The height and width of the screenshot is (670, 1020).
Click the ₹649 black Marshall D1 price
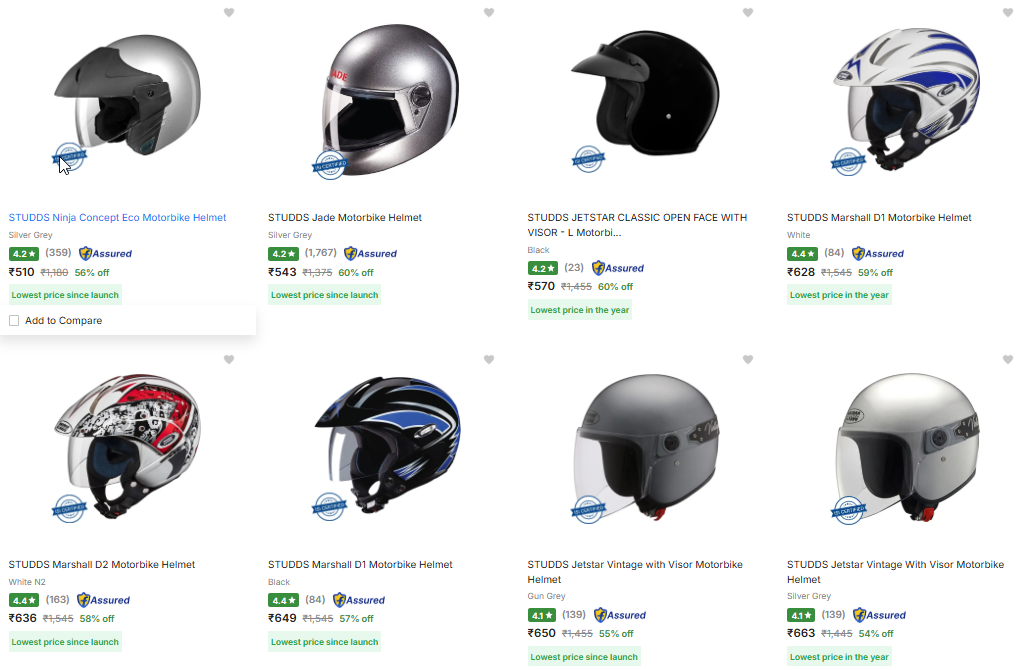pos(282,618)
